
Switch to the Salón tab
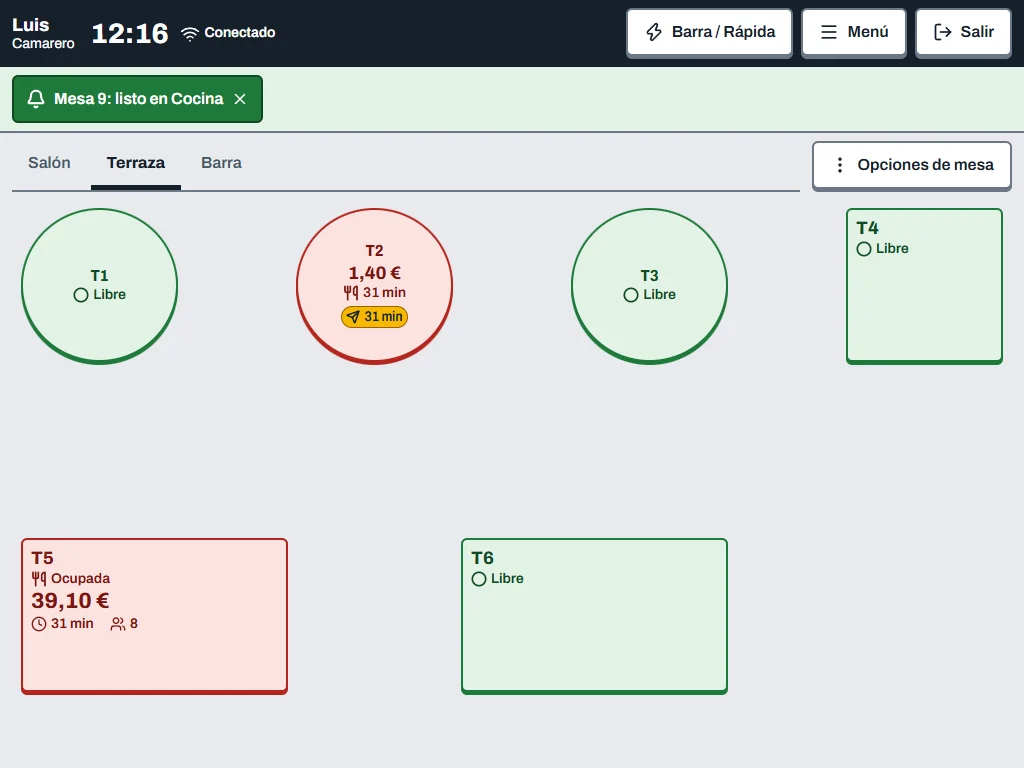coord(49,163)
